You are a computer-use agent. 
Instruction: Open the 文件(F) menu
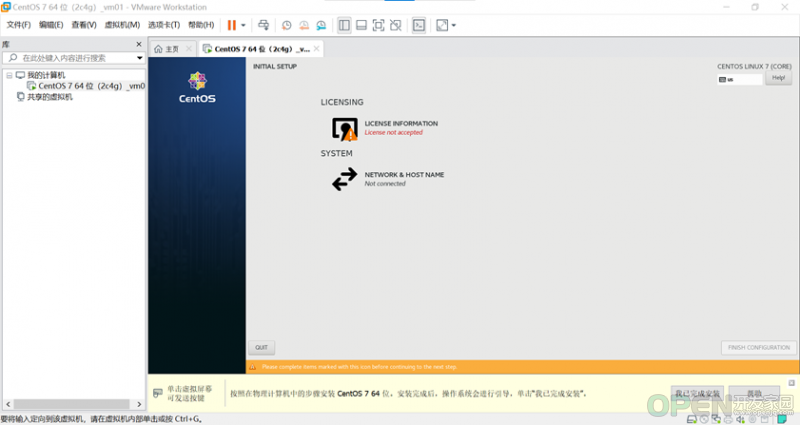[x=18, y=25]
